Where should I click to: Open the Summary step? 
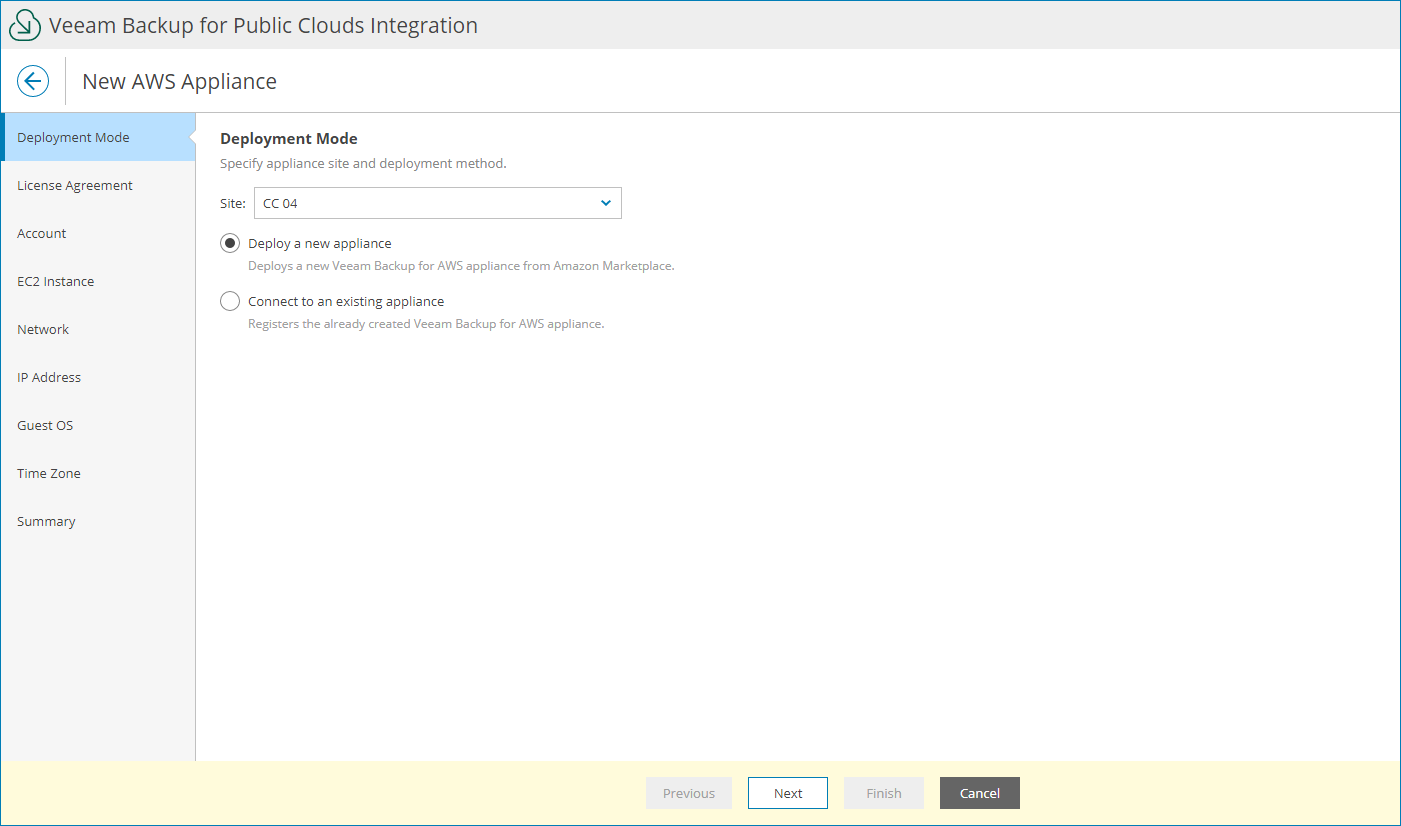coord(46,521)
